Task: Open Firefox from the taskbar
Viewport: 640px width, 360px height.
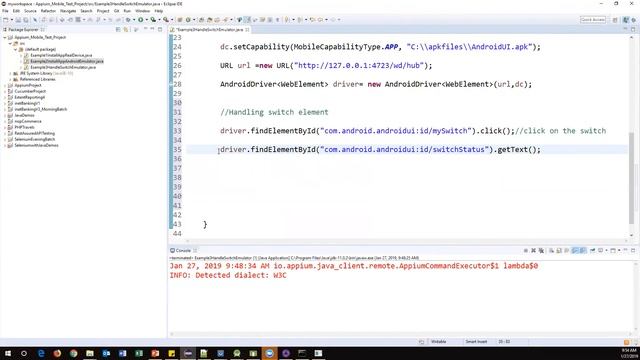Action: [57, 353]
